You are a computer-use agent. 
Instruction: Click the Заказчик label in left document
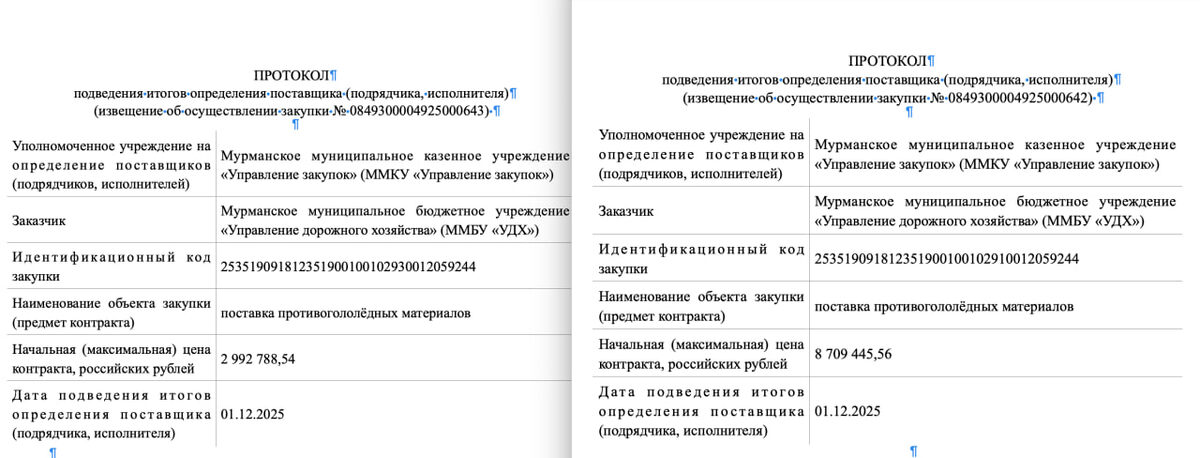point(39,220)
